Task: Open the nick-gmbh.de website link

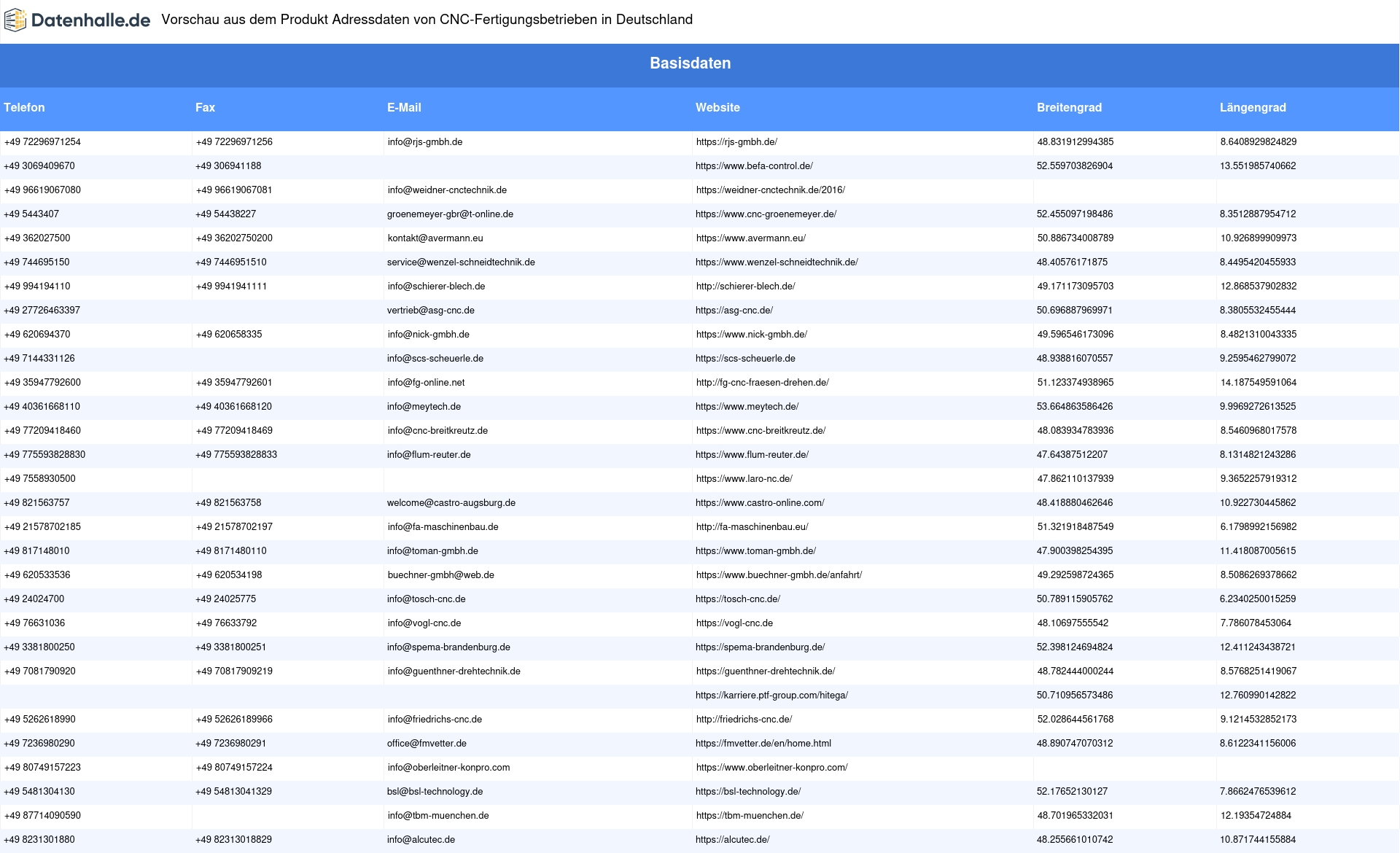Action: point(751,335)
